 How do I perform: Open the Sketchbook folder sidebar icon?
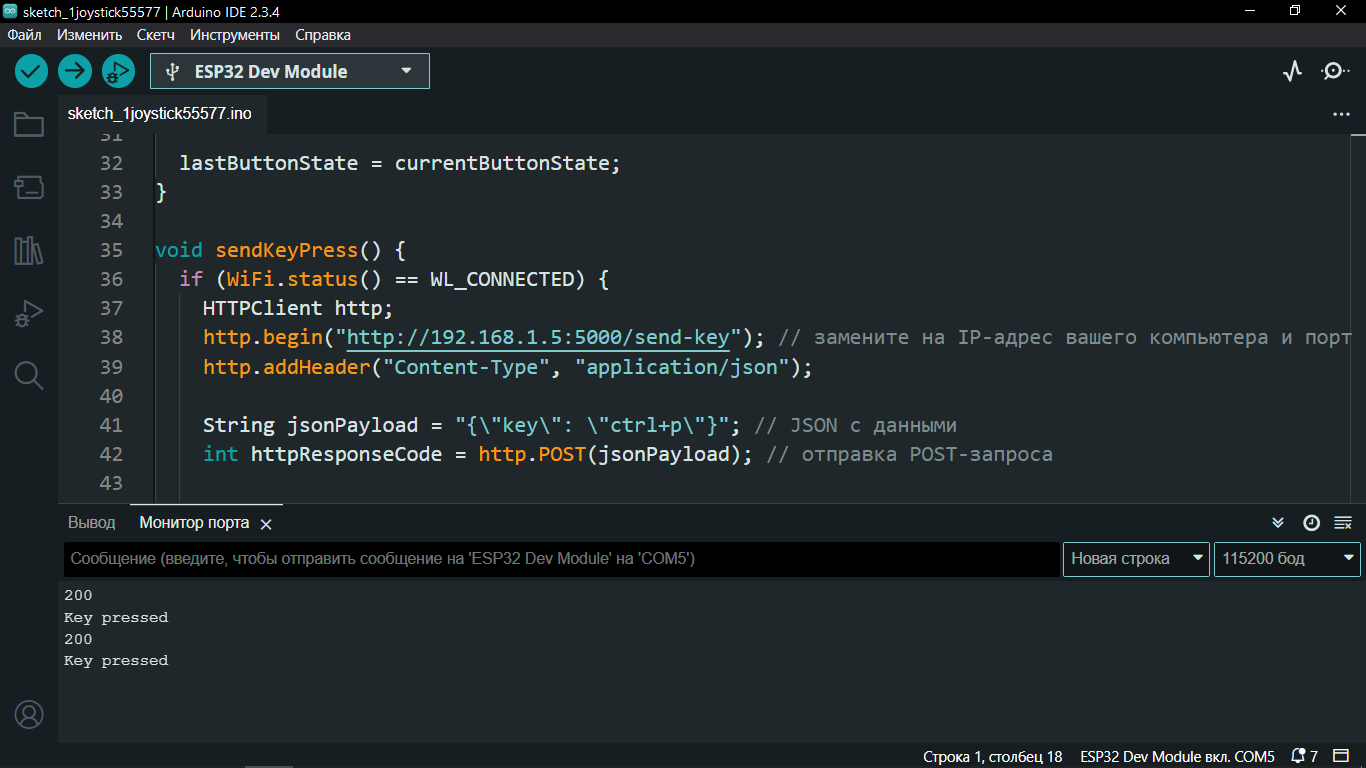tap(29, 125)
